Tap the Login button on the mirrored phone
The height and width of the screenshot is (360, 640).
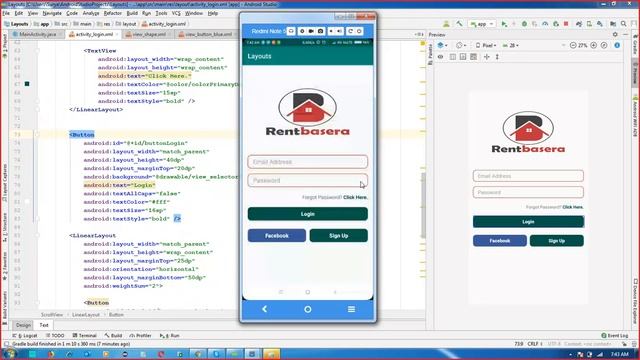coord(308,214)
